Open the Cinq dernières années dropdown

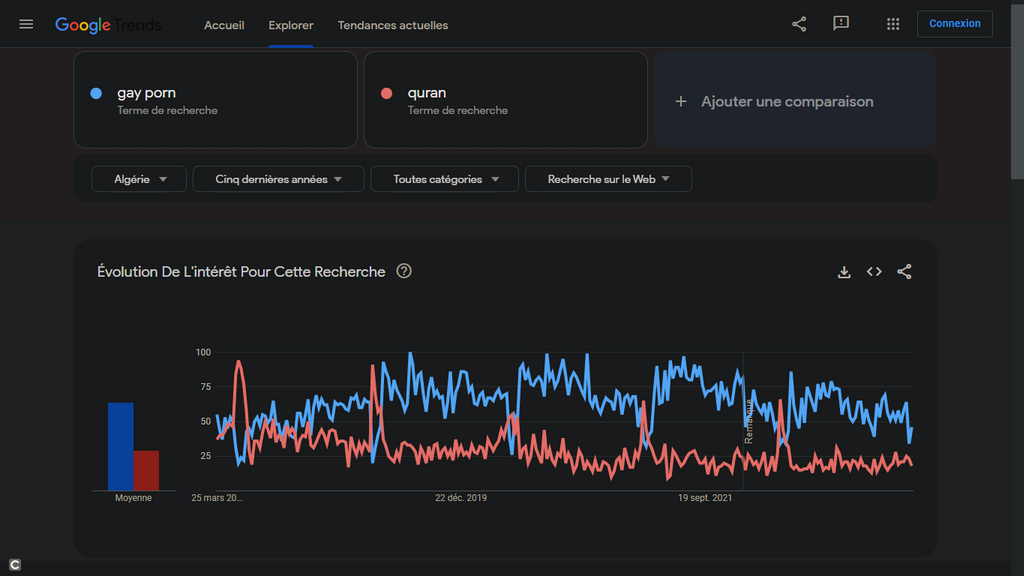click(278, 179)
